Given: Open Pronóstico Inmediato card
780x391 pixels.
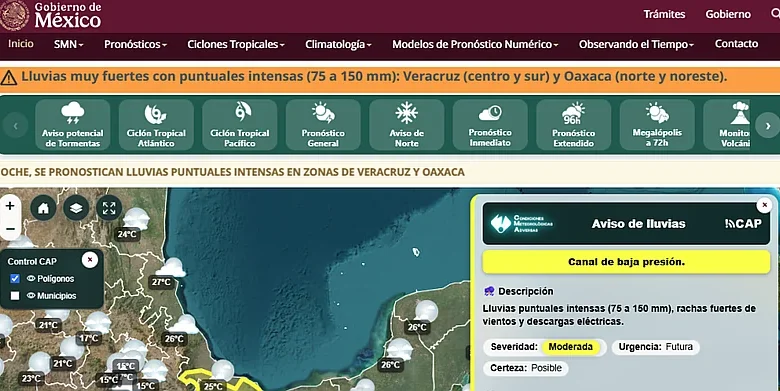Looking at the screenshot, I should pyautogui.click(x=490, y=125).
